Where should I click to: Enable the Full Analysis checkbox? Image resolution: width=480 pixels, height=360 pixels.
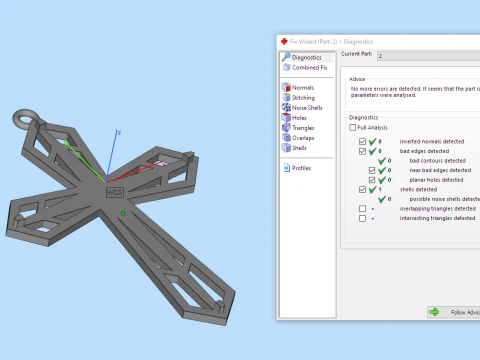[x=353, y=127]
